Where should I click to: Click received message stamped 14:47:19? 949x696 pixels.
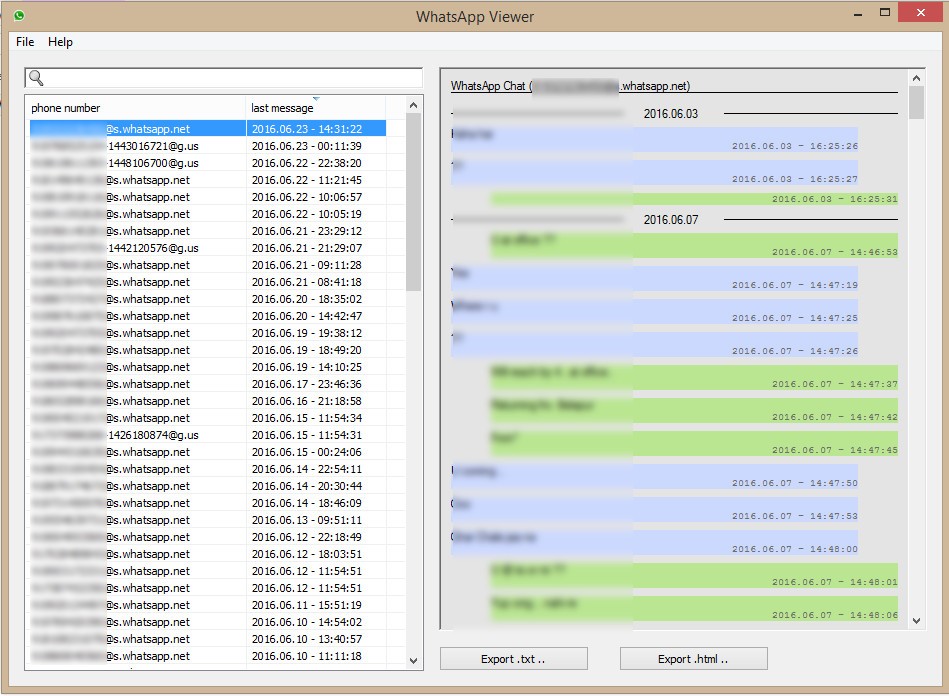pos(654,278)
